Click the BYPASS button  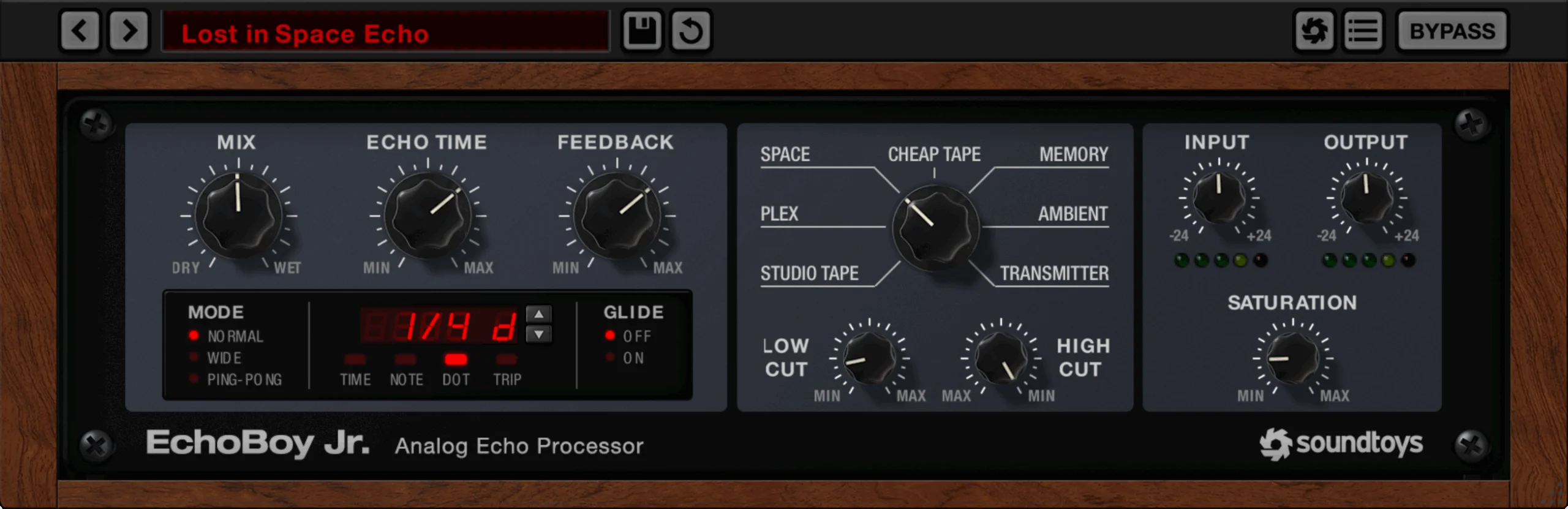coord(1452,31)
